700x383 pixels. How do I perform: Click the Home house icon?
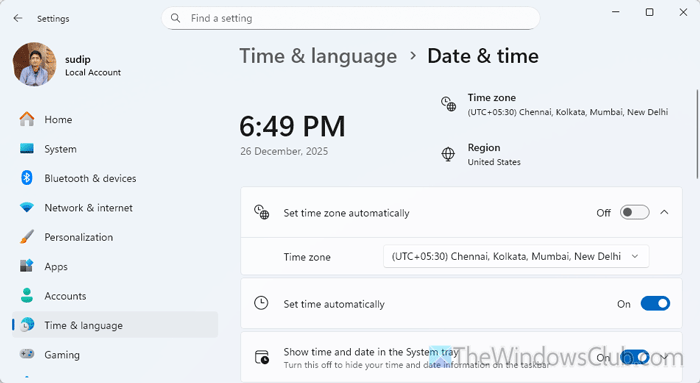[x=27, y=119]
